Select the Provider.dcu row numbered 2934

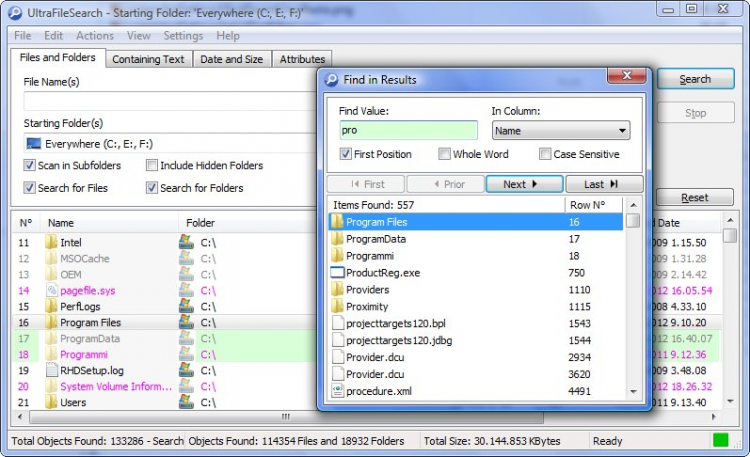(476, 357)
